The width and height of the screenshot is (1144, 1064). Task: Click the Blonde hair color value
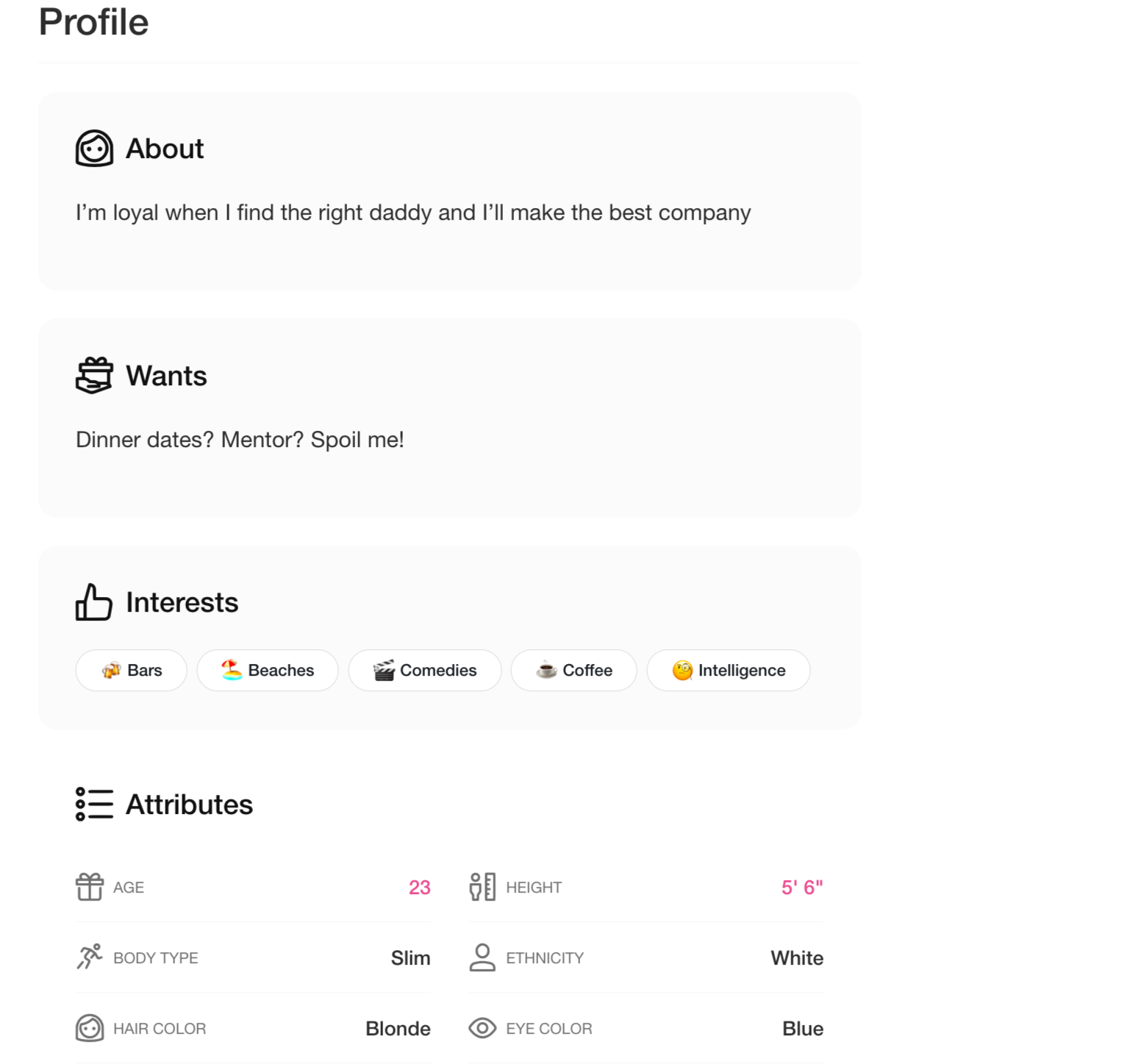398,1028
